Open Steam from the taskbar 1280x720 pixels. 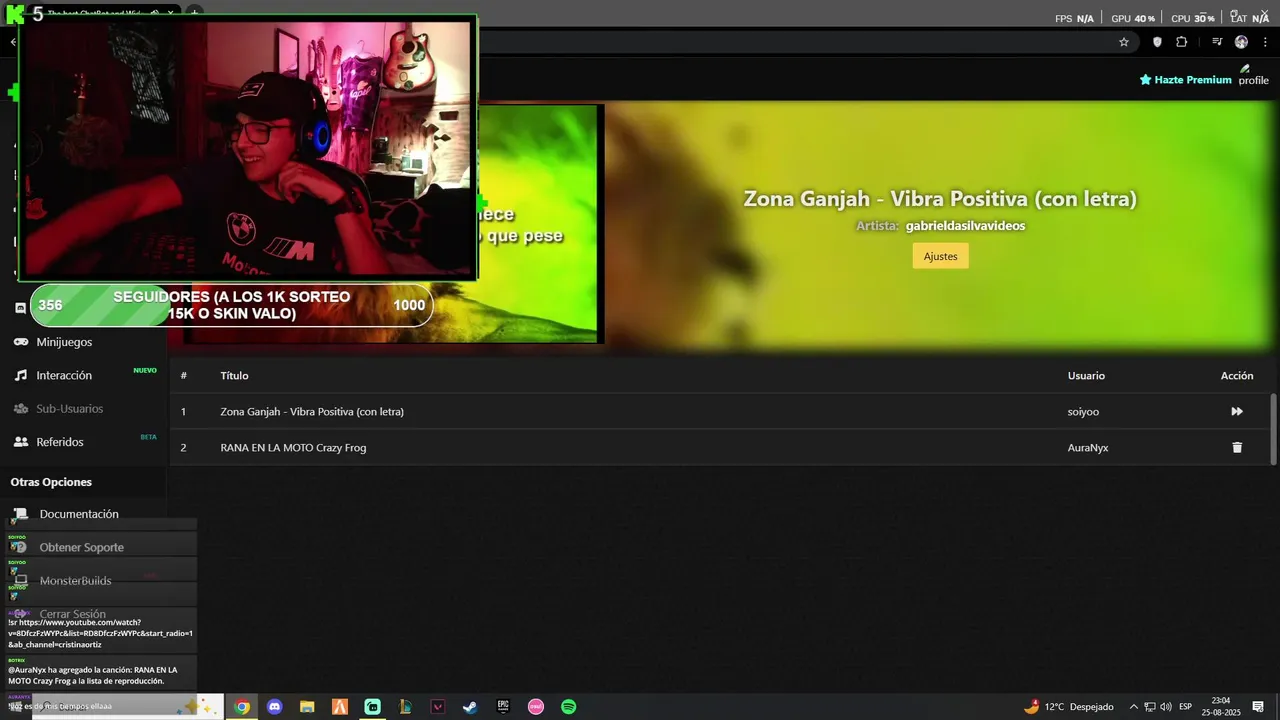(x=470, y=707)
